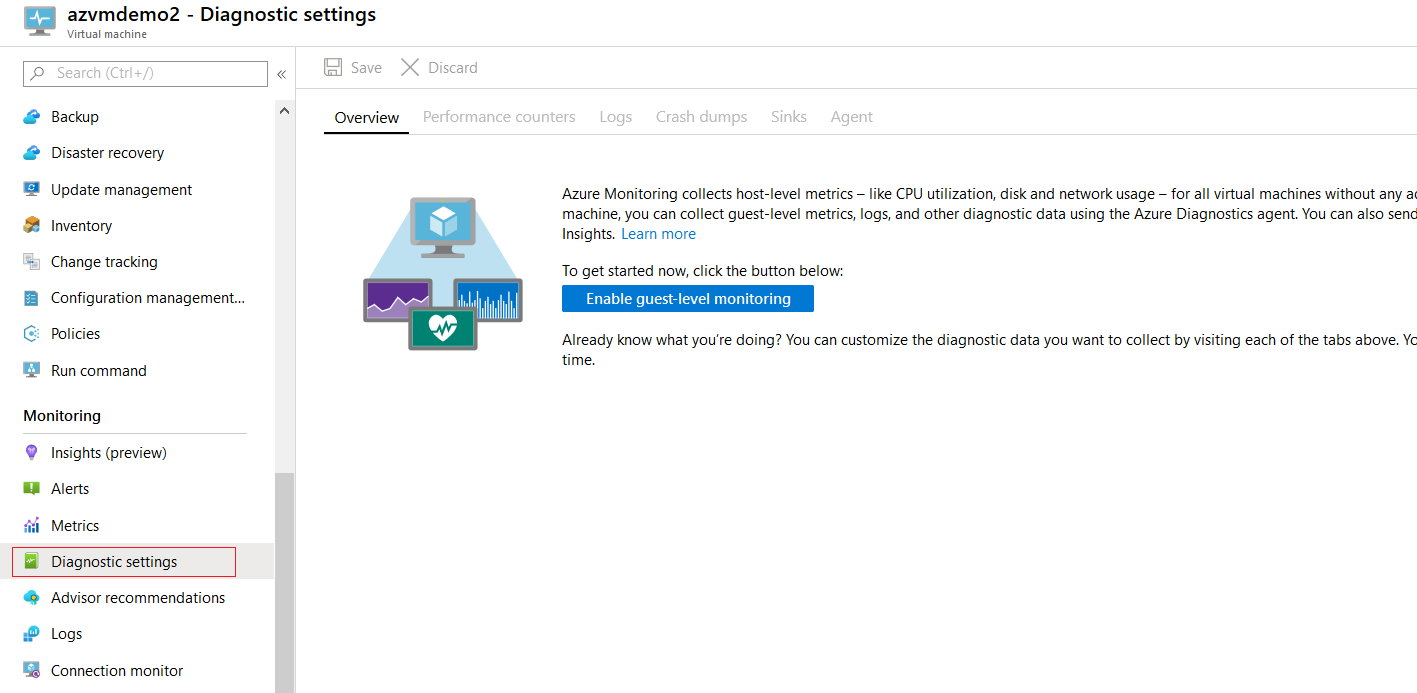The width and height of the screenshot is (1417, 693).
Task: Click the Search (Ctrl+/) input field
Action: click(145, 73)
